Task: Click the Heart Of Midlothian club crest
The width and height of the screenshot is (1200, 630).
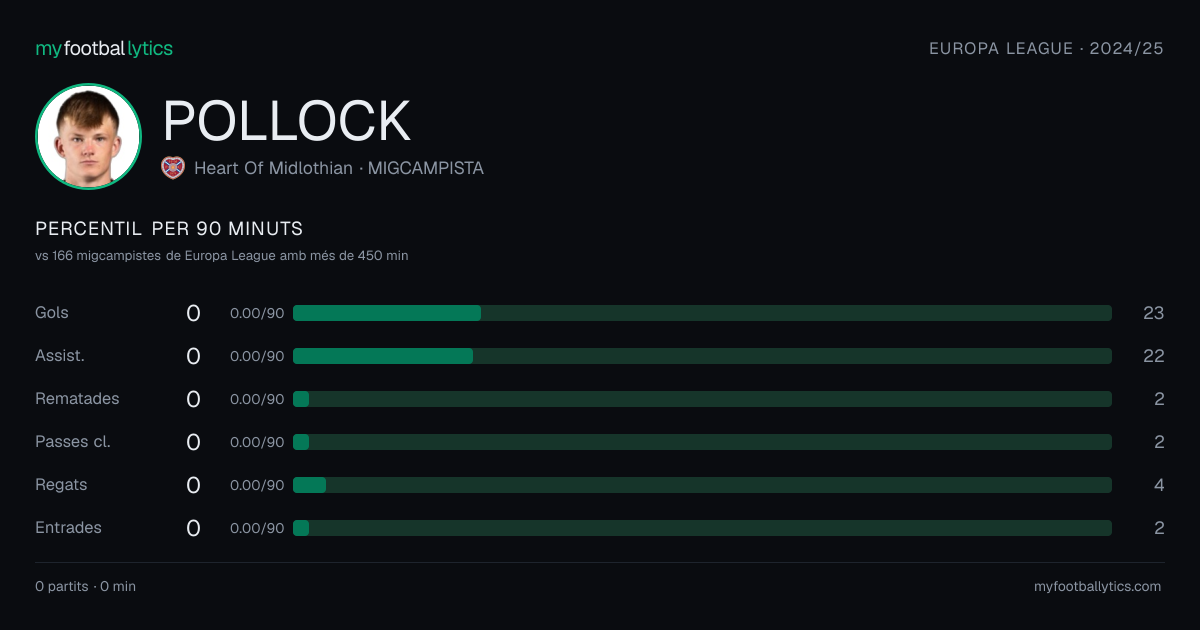Action: 173,168
